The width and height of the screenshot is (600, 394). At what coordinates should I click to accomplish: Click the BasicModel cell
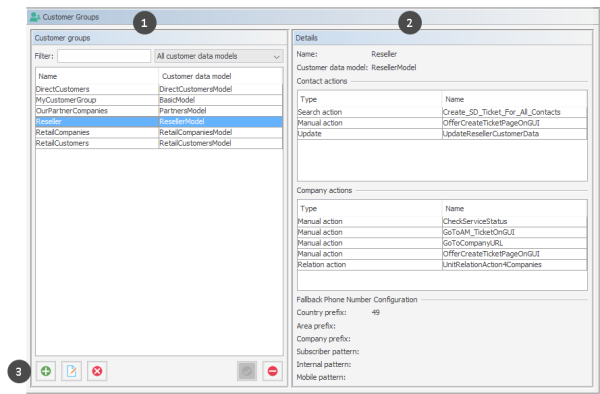(x=220, y=100)
